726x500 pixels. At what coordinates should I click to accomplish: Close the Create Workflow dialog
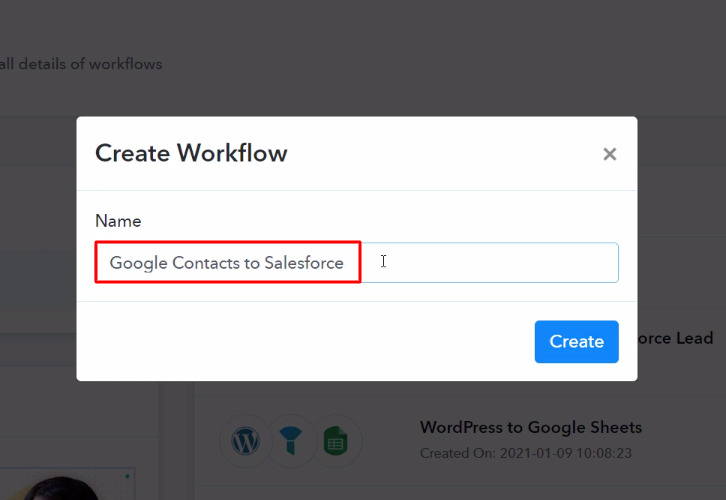609,154
